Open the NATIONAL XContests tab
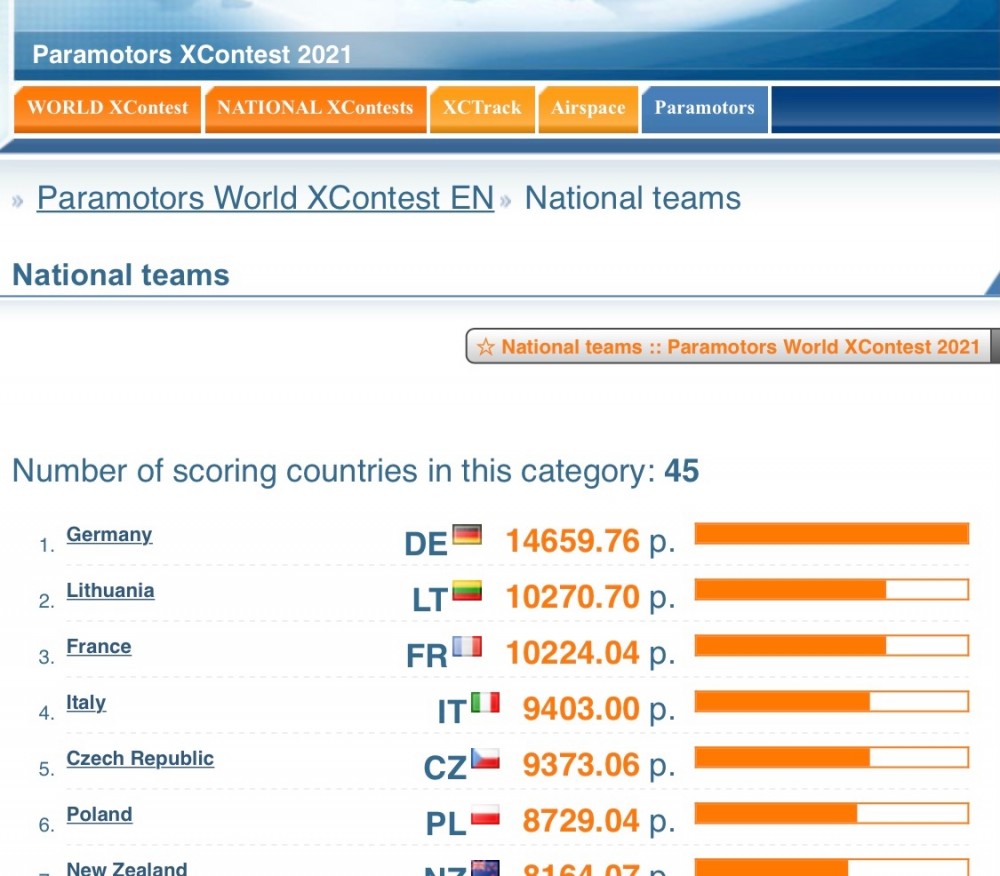Viewport: 1000px width, 876px height. pos(315,109)
